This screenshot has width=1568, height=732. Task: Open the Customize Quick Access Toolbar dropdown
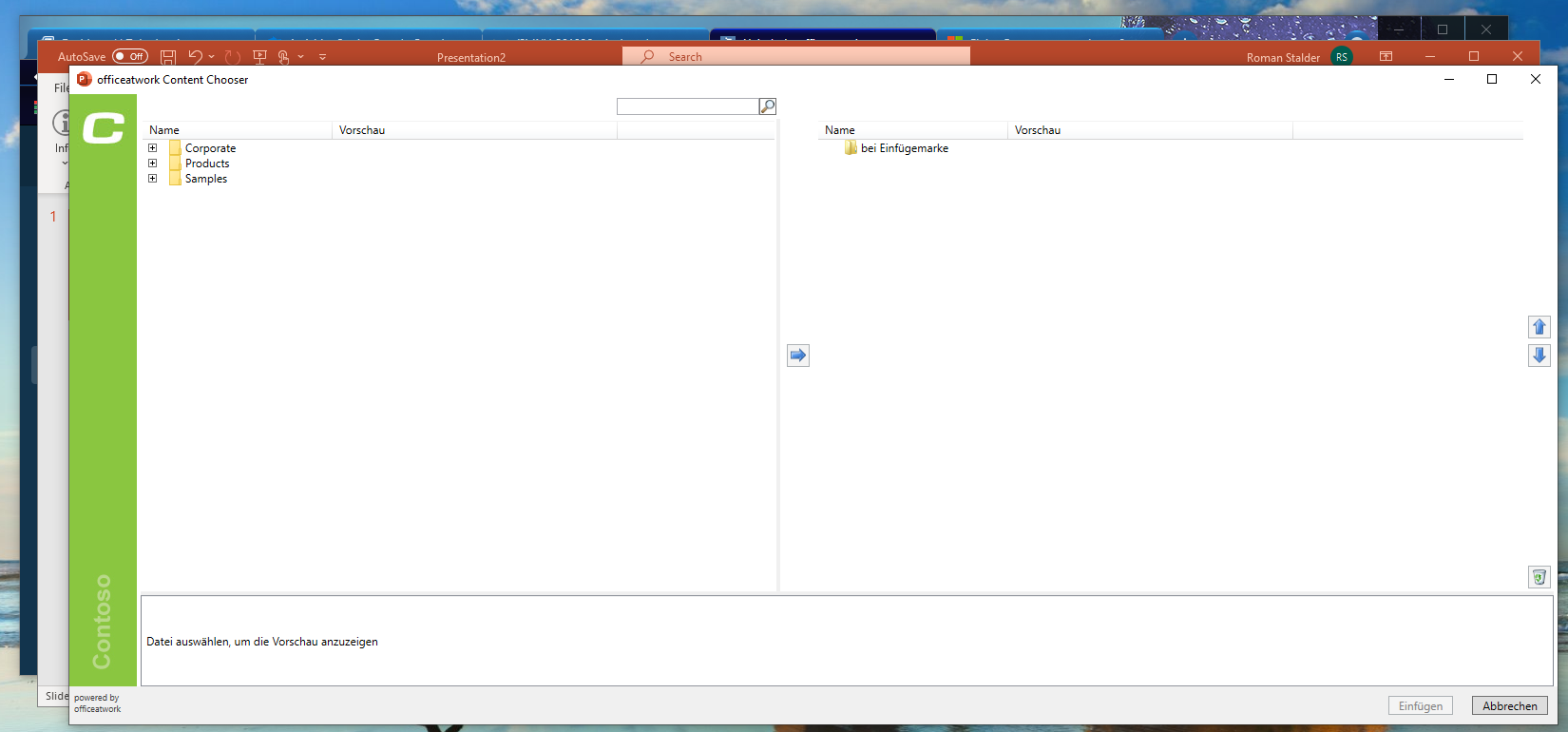click(x=322, y=57)
